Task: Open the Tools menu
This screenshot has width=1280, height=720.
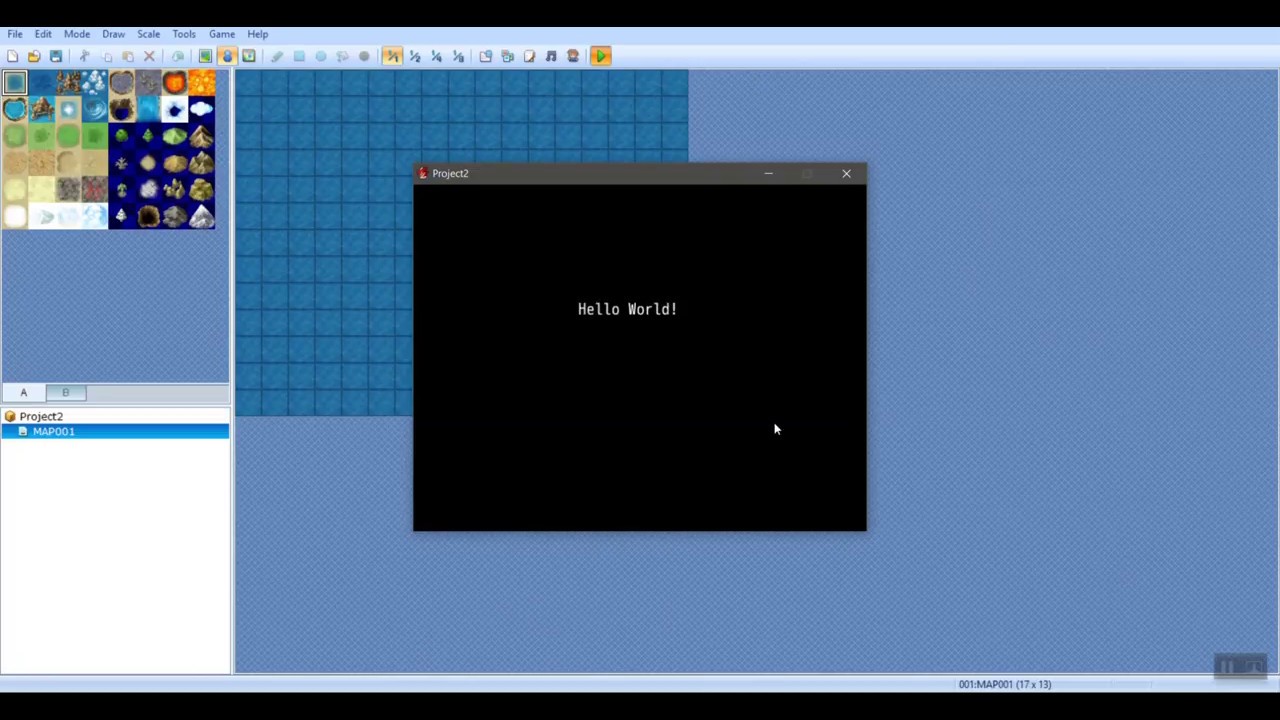Action: [184, 34]
